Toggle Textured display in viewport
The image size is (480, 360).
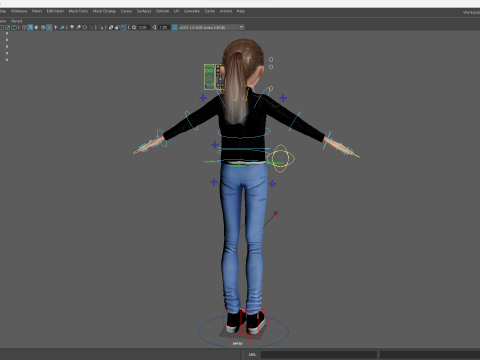(49, 27)
